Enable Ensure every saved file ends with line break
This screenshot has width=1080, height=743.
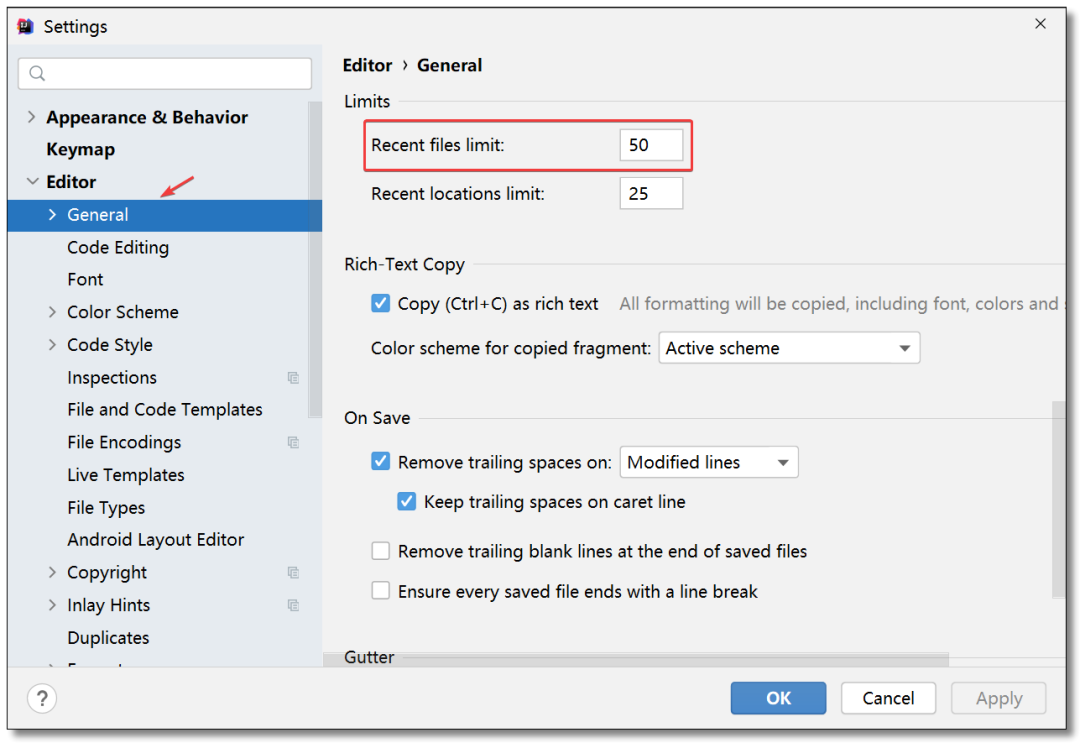(380, 591)
